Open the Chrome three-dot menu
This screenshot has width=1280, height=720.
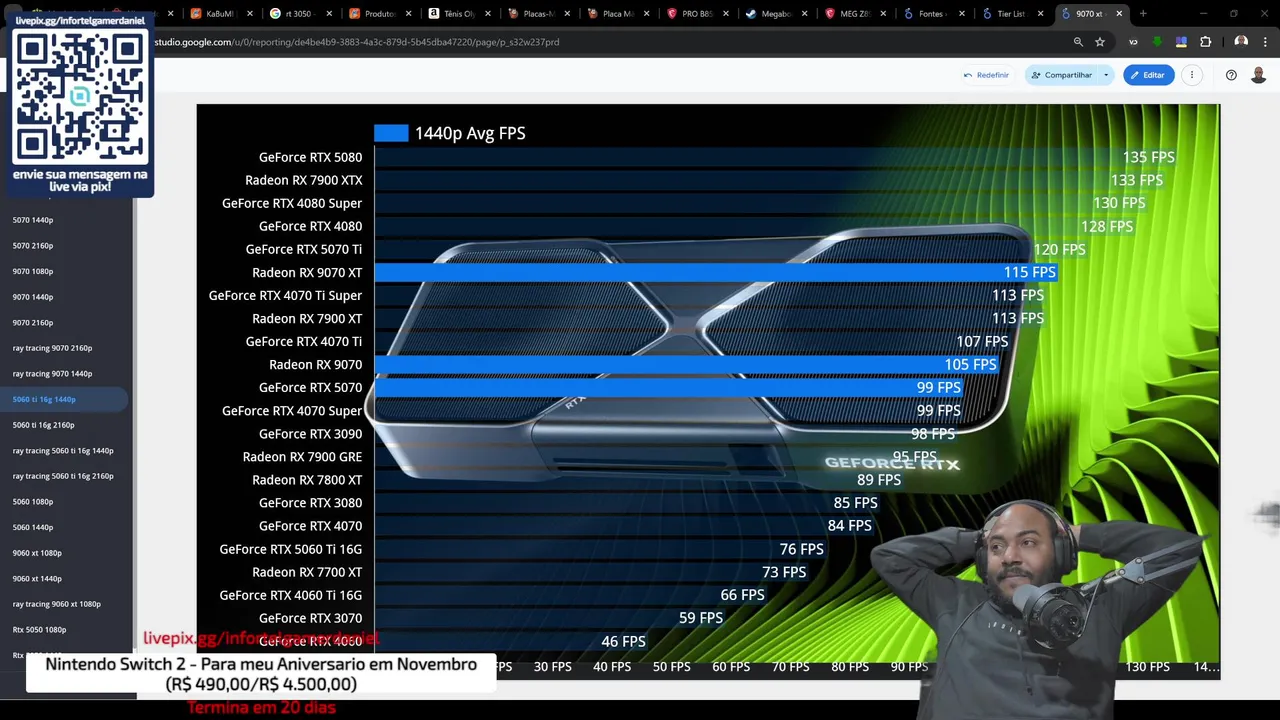1266,42
